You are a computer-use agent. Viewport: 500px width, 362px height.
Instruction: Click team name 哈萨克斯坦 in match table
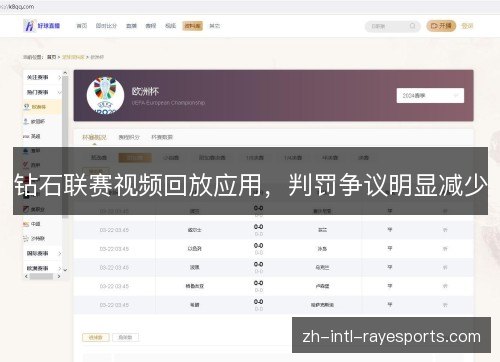click(322, 305)
